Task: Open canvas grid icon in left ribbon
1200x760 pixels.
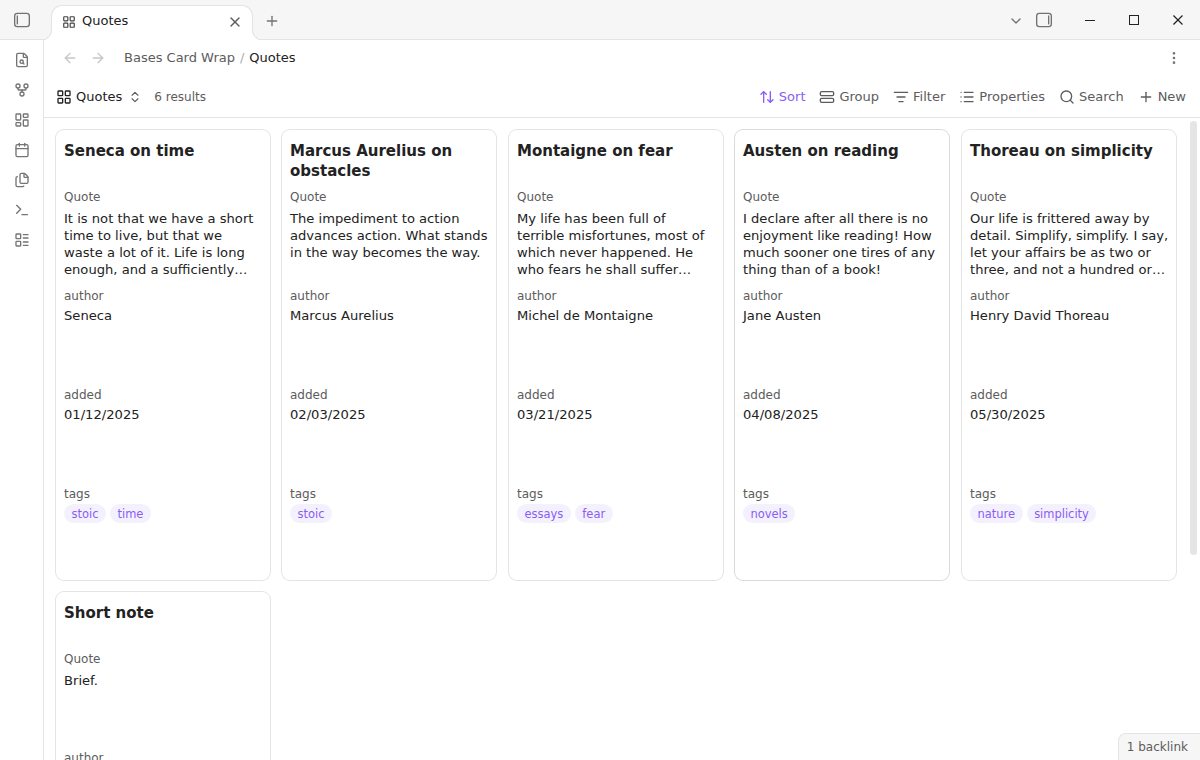Action: click(22, 120)
